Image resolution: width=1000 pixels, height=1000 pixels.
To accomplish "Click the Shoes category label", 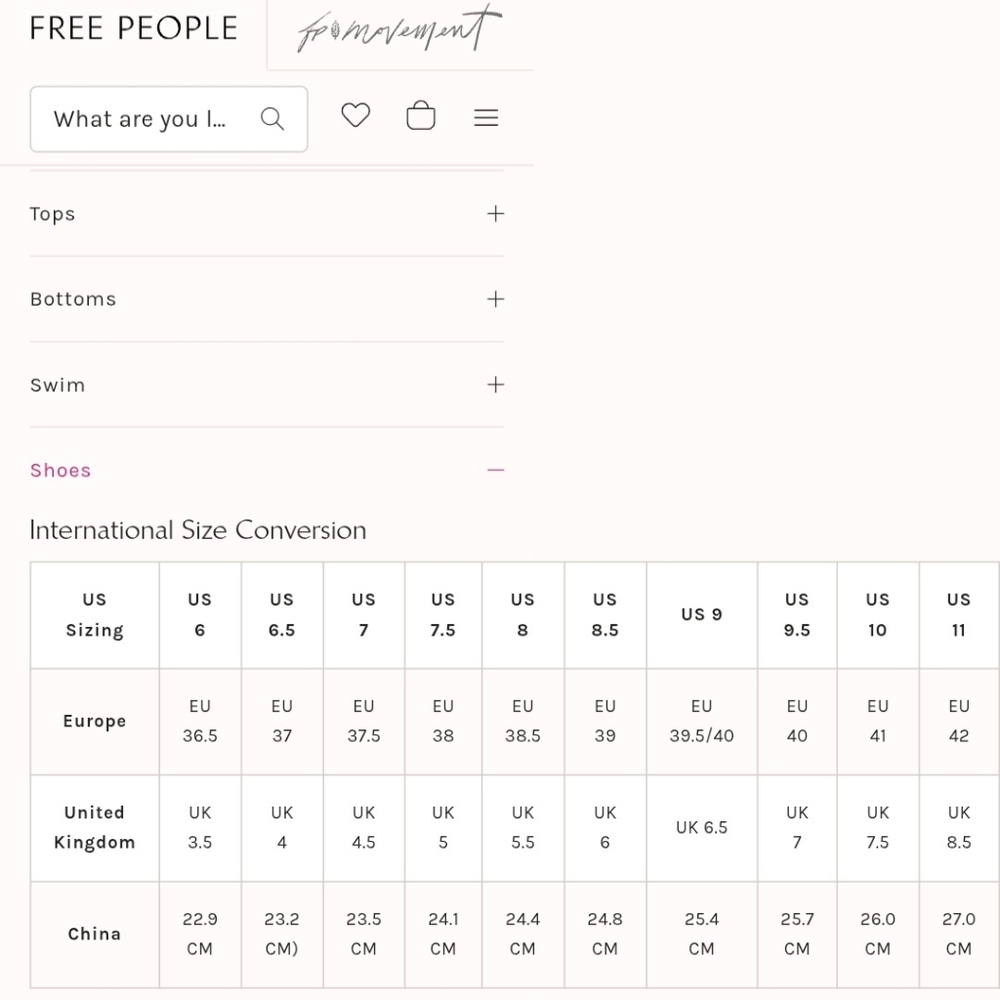I will click(x=61, y=471).
